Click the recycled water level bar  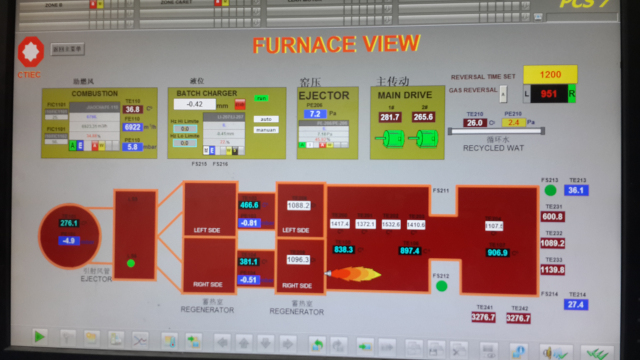tap(496, 131)
